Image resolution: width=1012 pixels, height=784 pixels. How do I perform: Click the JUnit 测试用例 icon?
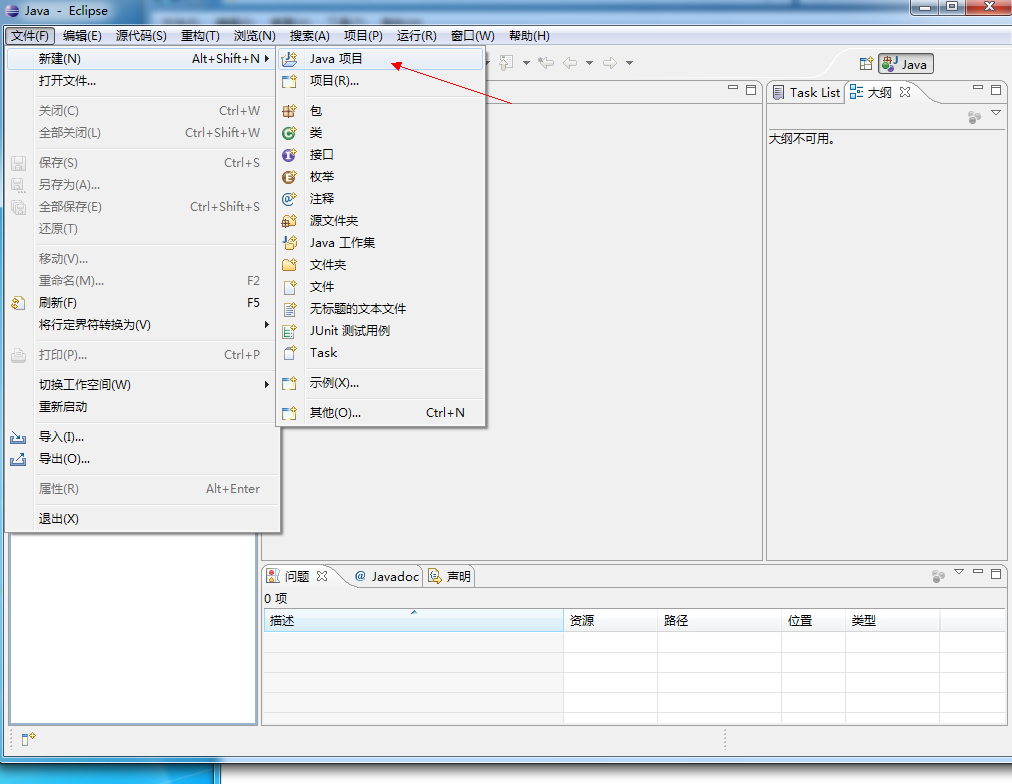[x=289, y=330]
